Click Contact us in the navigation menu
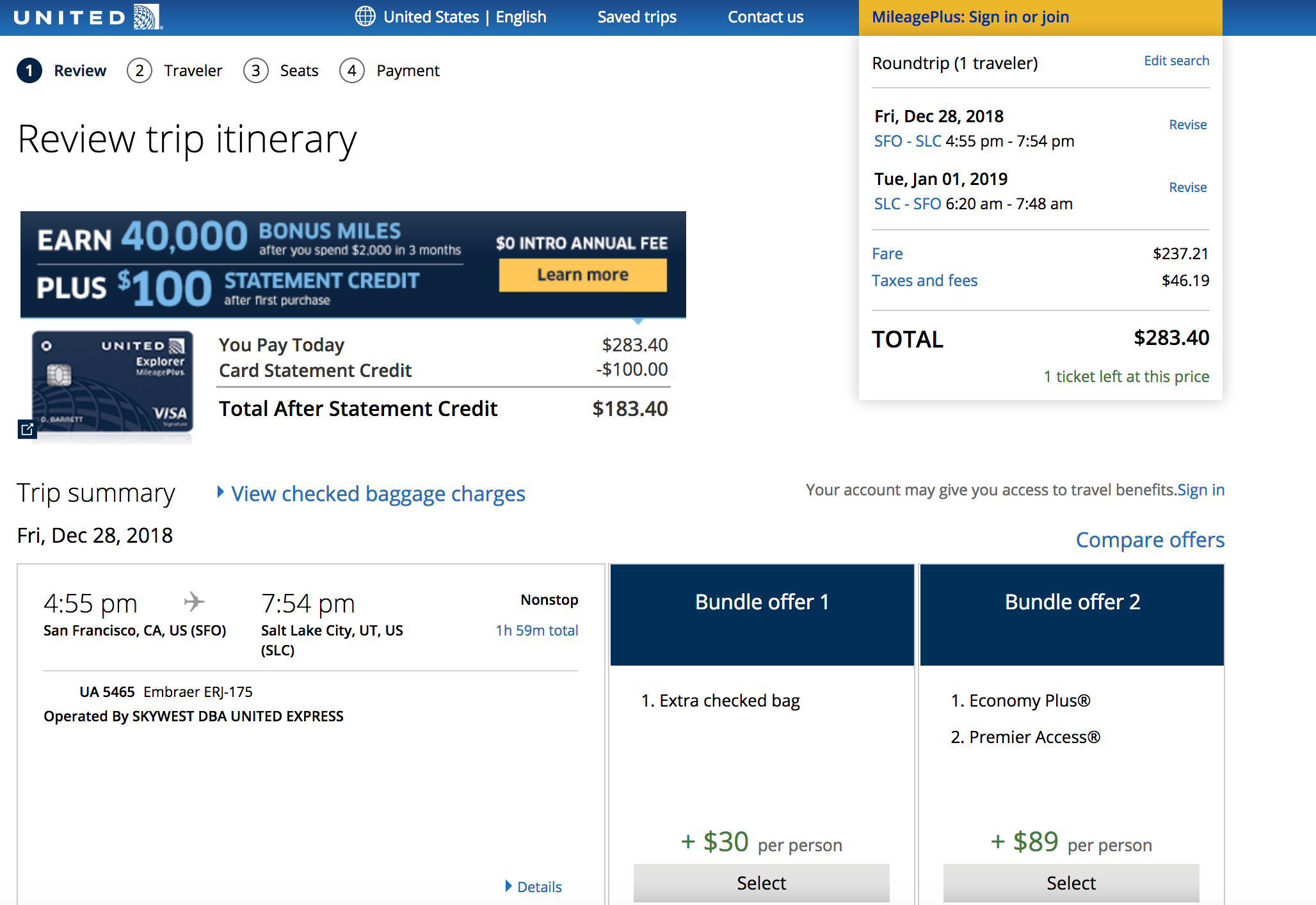 tap(765, 17)
